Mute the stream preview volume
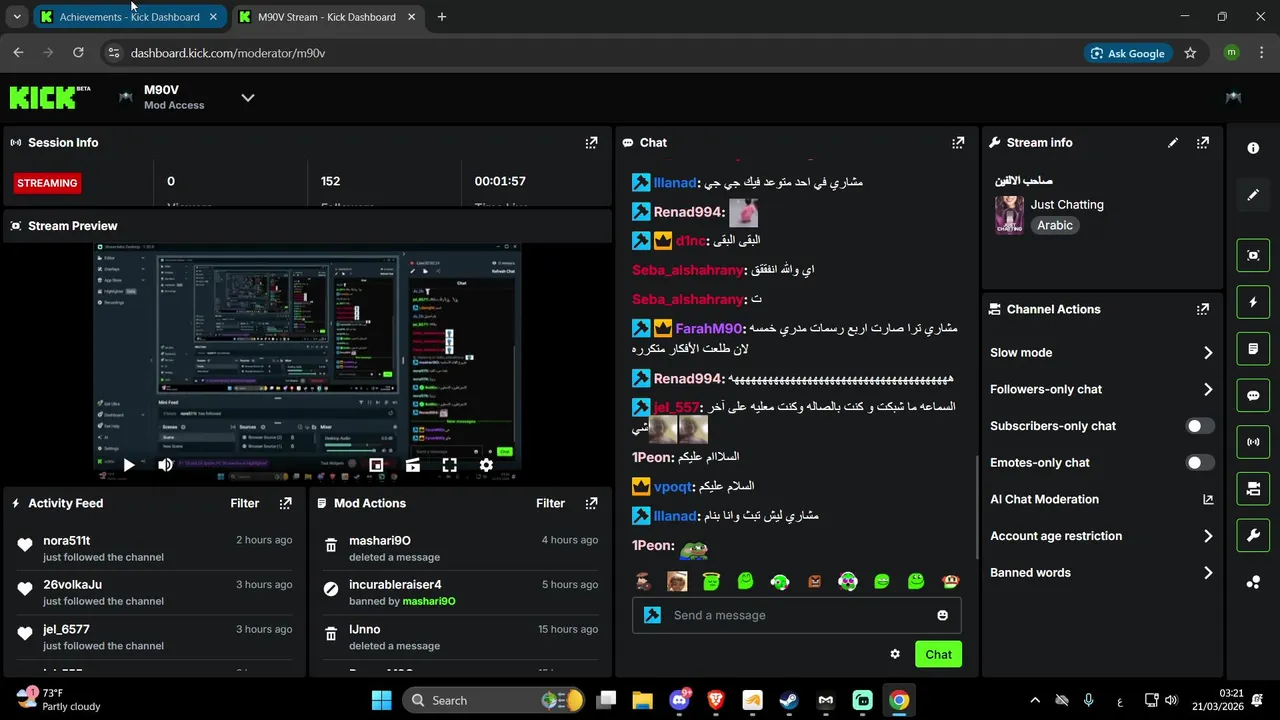 (165, 465)
